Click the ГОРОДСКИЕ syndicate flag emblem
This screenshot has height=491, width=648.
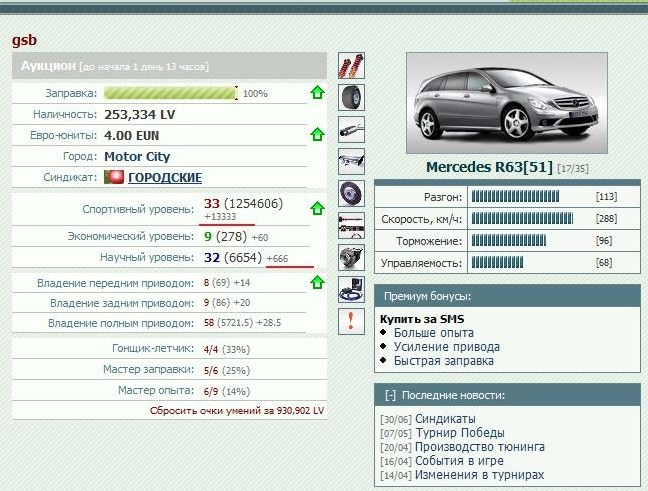point(114,177)
